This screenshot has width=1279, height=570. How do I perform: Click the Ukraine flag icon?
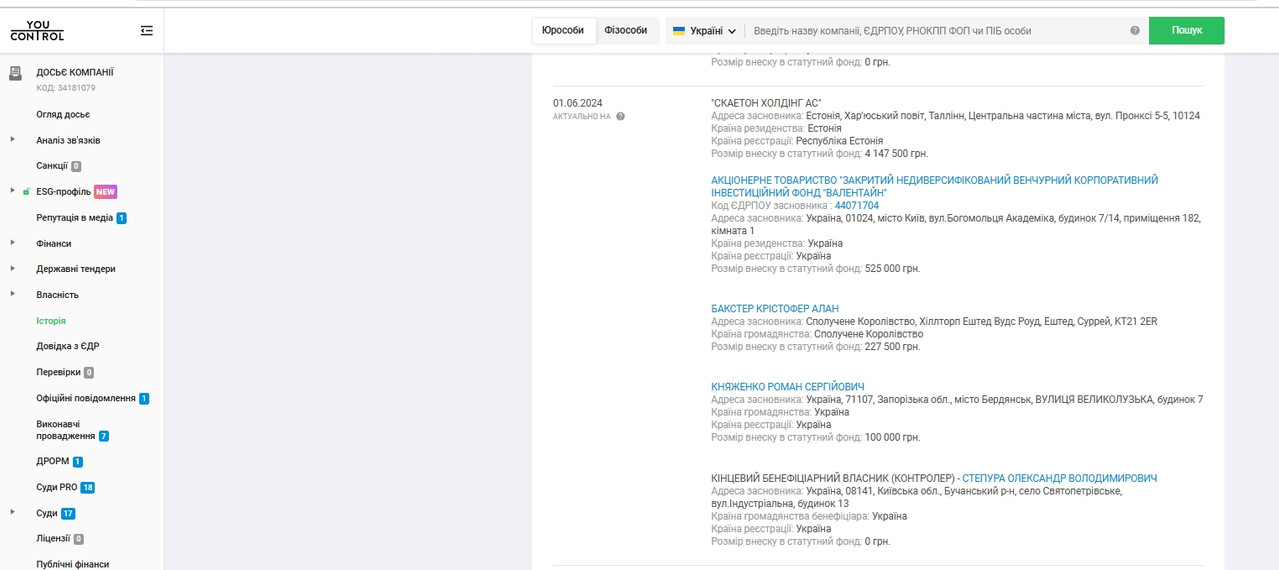679,31
